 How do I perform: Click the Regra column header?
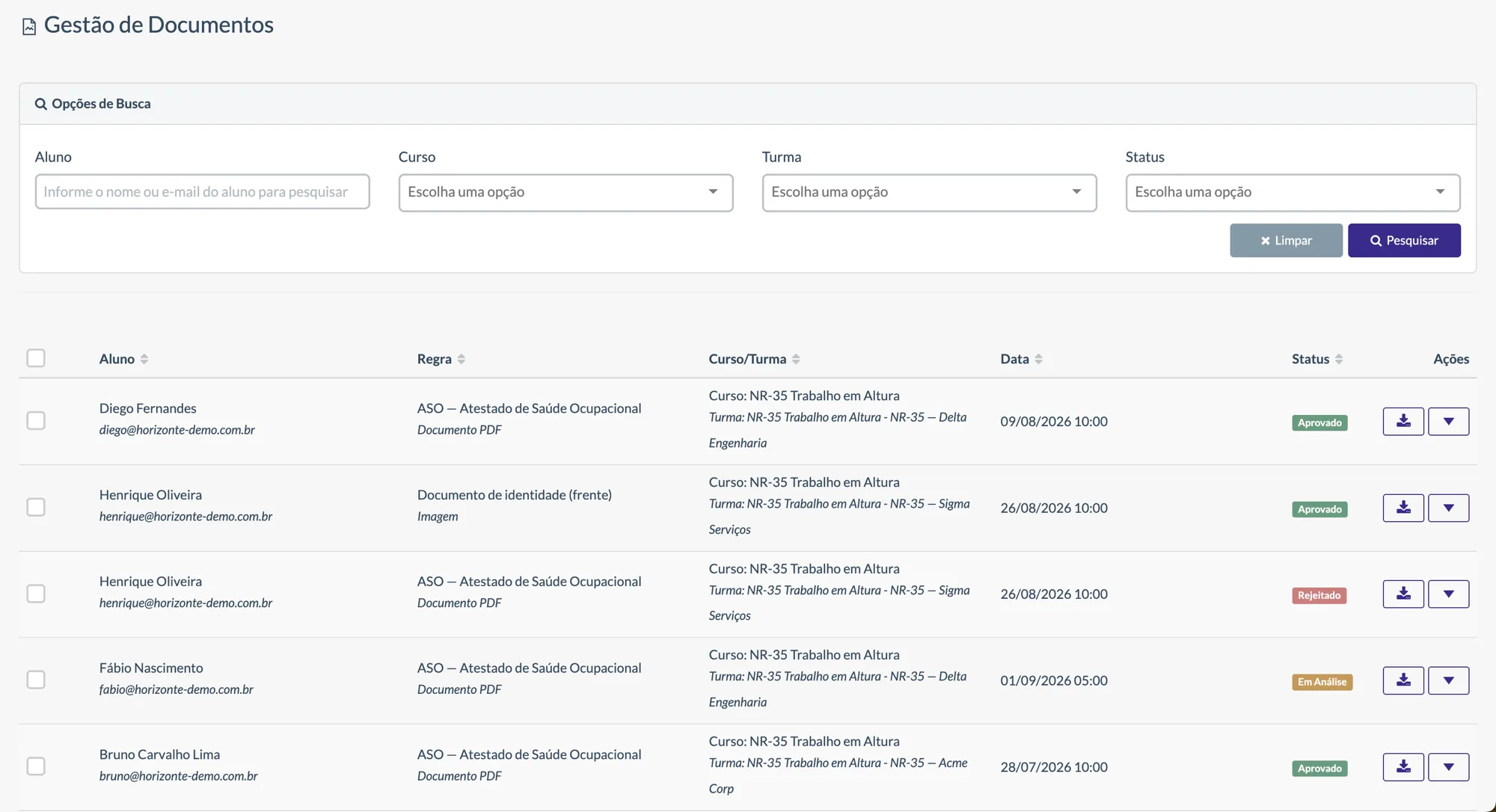click(x=435, y=359)
